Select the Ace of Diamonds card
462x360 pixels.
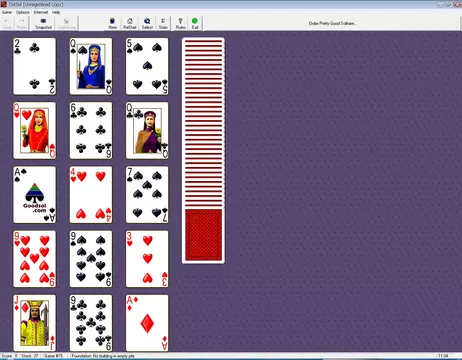(147, 323)
